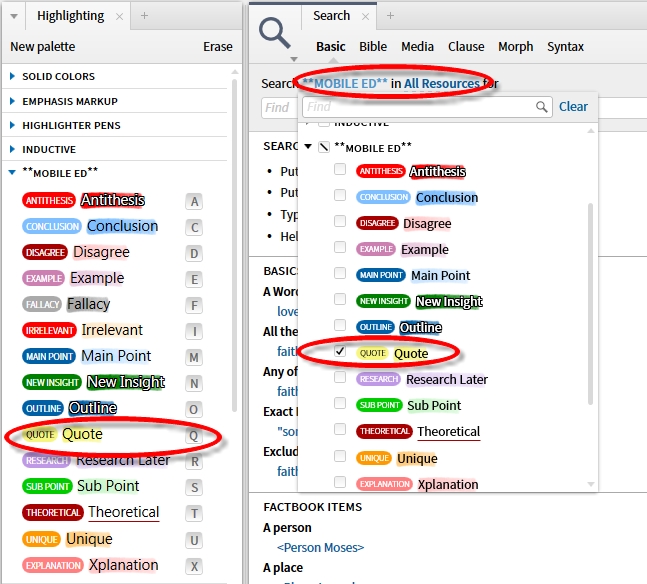Switch to the Media search type
647x584 pixels.
pyautogui.click(x=417, y=47)
